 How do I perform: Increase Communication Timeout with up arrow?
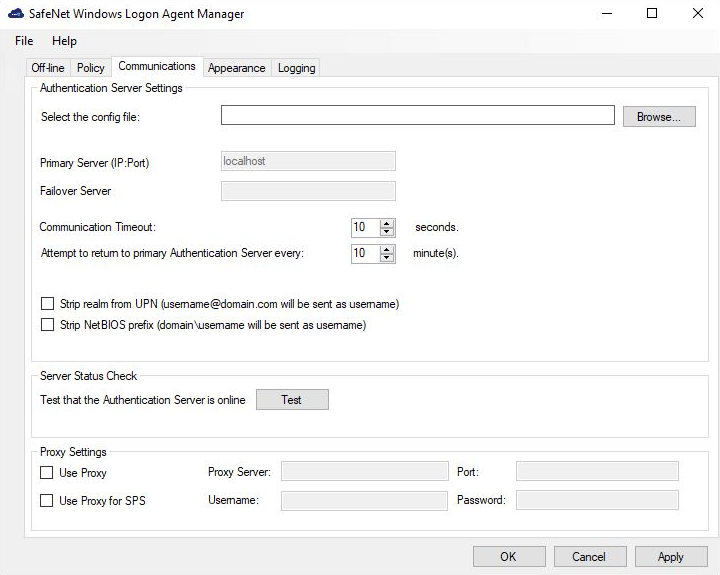tap(387, 223)
